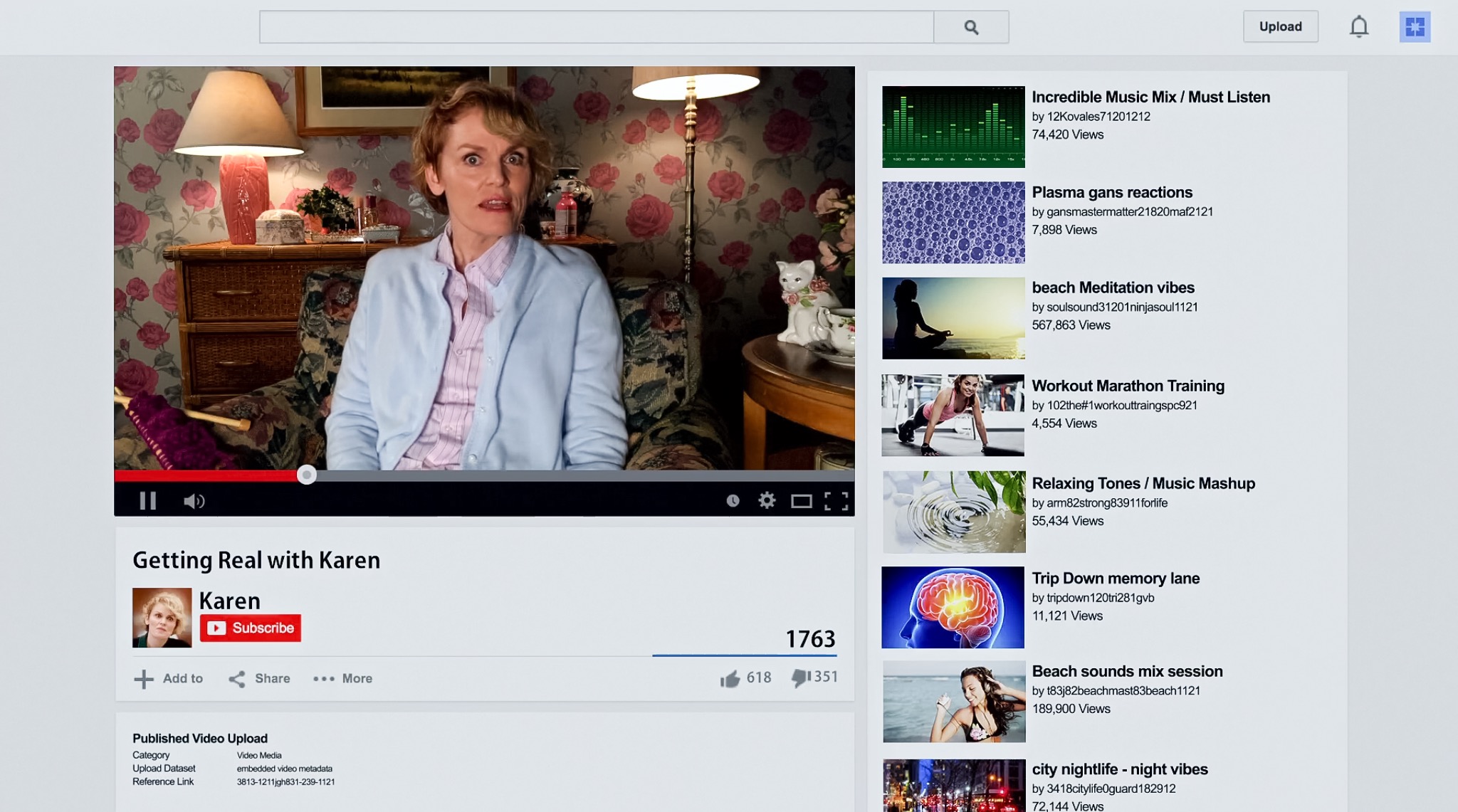The width and height of the screenshot is (1458, 812).
Task: Click the search magnifier button
Action: click(x=971, y=27)
